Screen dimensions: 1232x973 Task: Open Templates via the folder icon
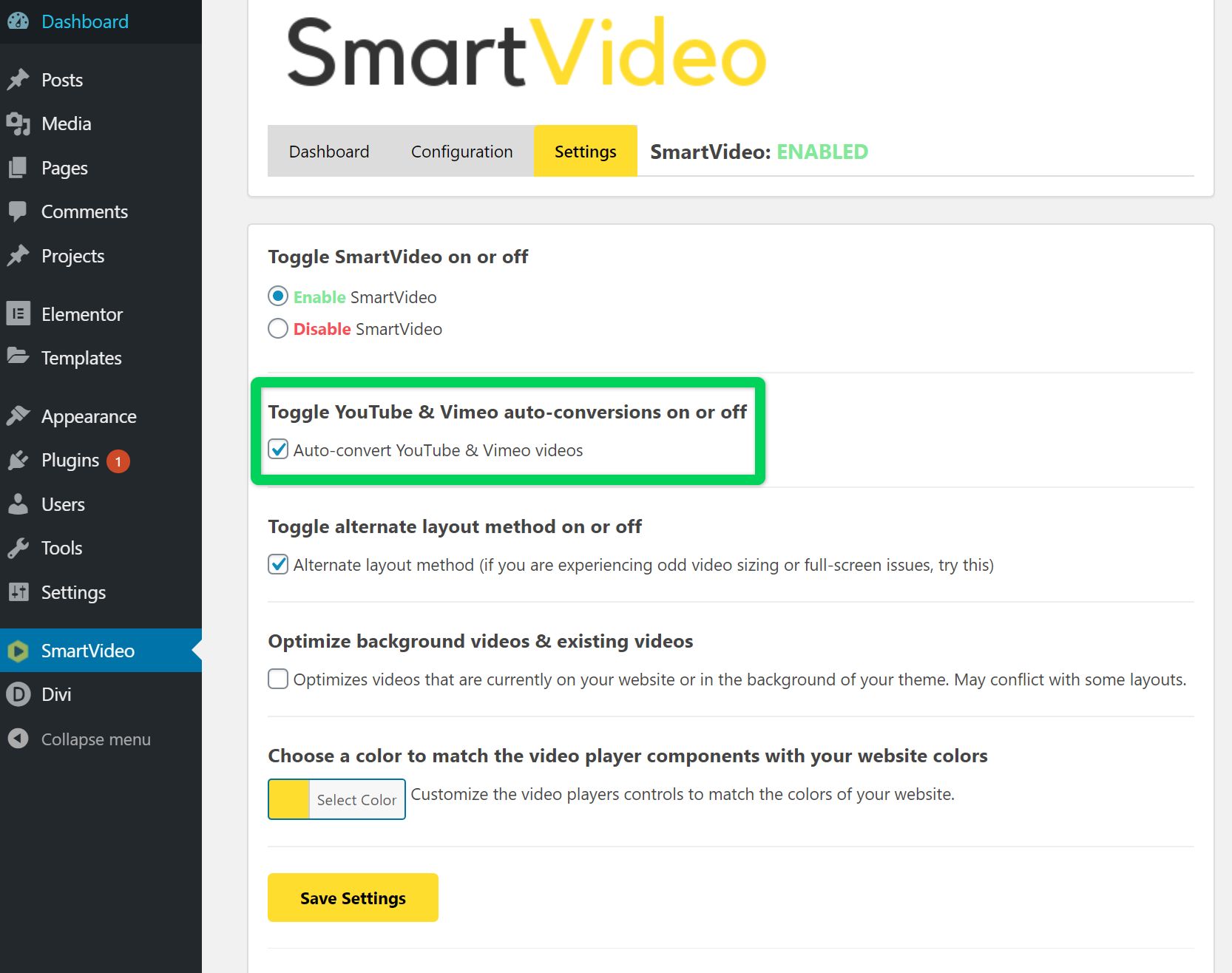click(x=19, y=357)
